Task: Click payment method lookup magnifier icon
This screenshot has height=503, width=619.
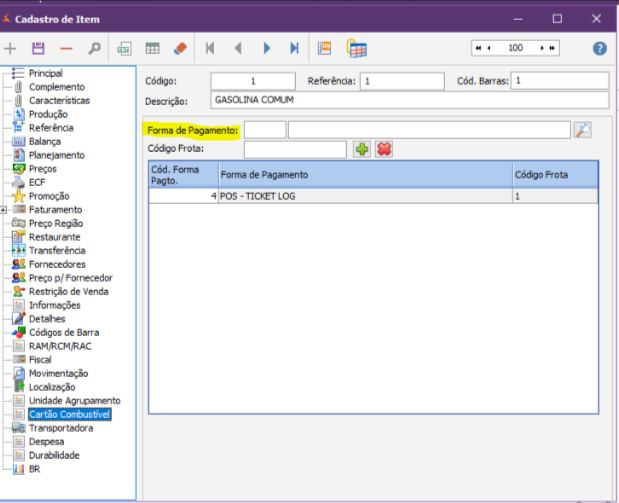Action: 583,130
